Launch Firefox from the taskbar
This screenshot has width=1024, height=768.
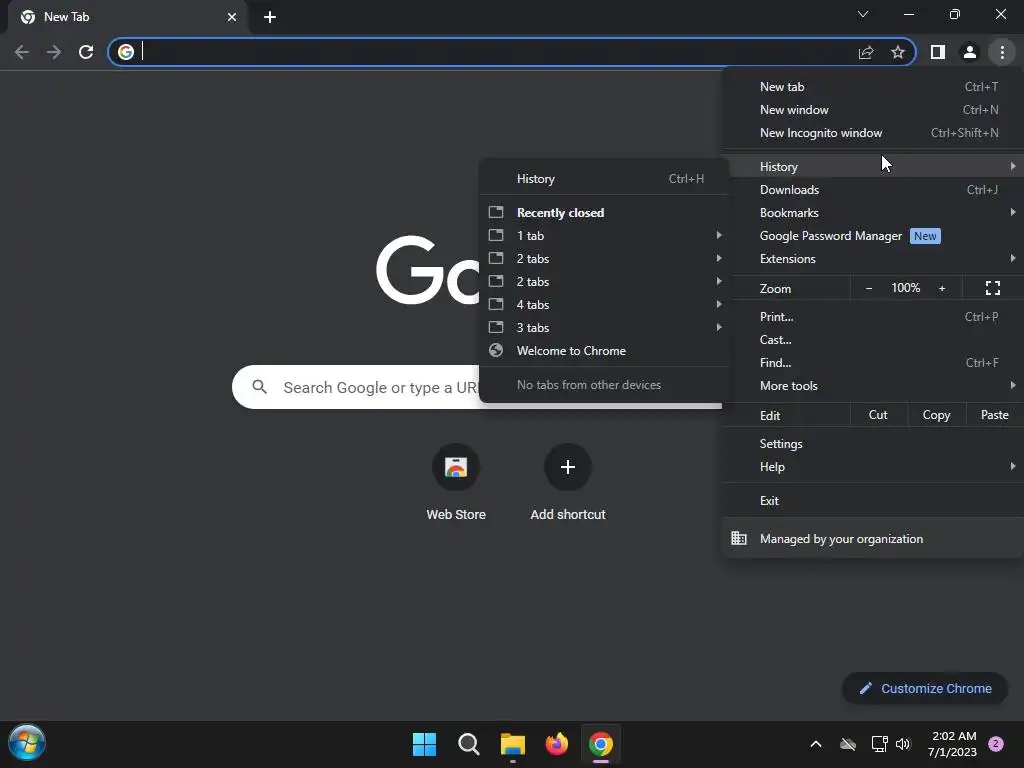point(556,744)
